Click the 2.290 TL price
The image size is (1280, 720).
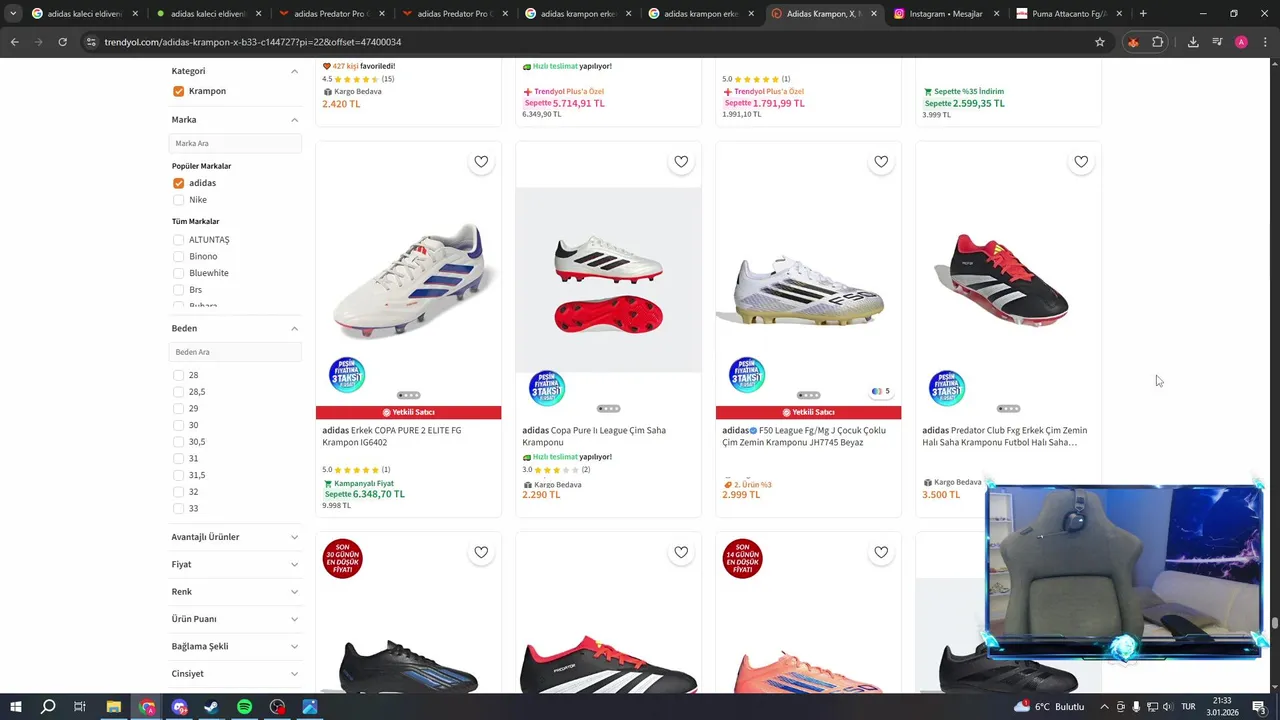541,495
